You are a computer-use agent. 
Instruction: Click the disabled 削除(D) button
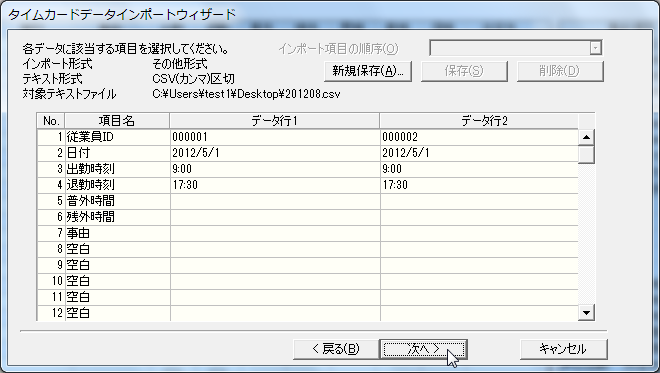point(560,71)
